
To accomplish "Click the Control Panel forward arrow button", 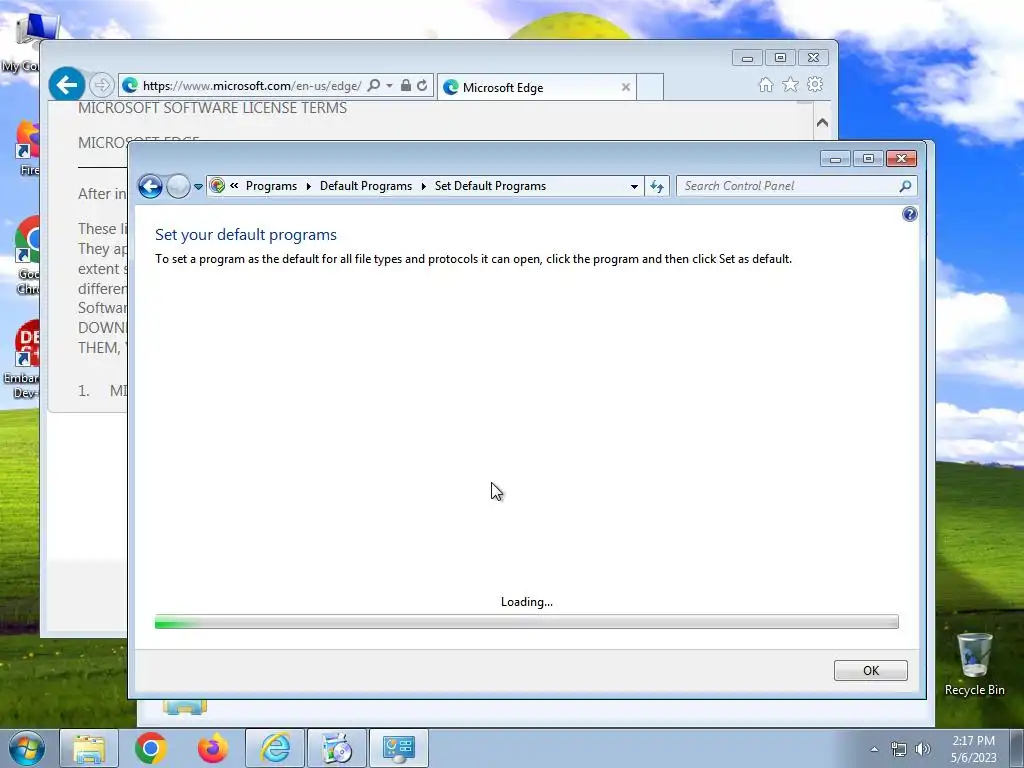I will click(x=178, y=187).
